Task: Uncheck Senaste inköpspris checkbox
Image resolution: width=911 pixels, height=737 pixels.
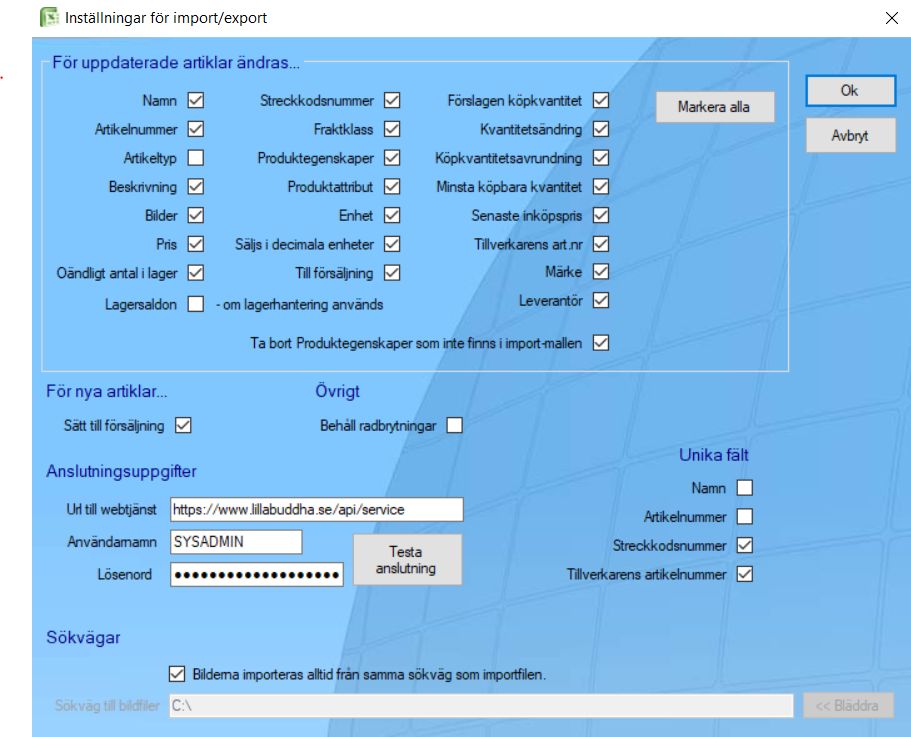Action: click(601, 215)
